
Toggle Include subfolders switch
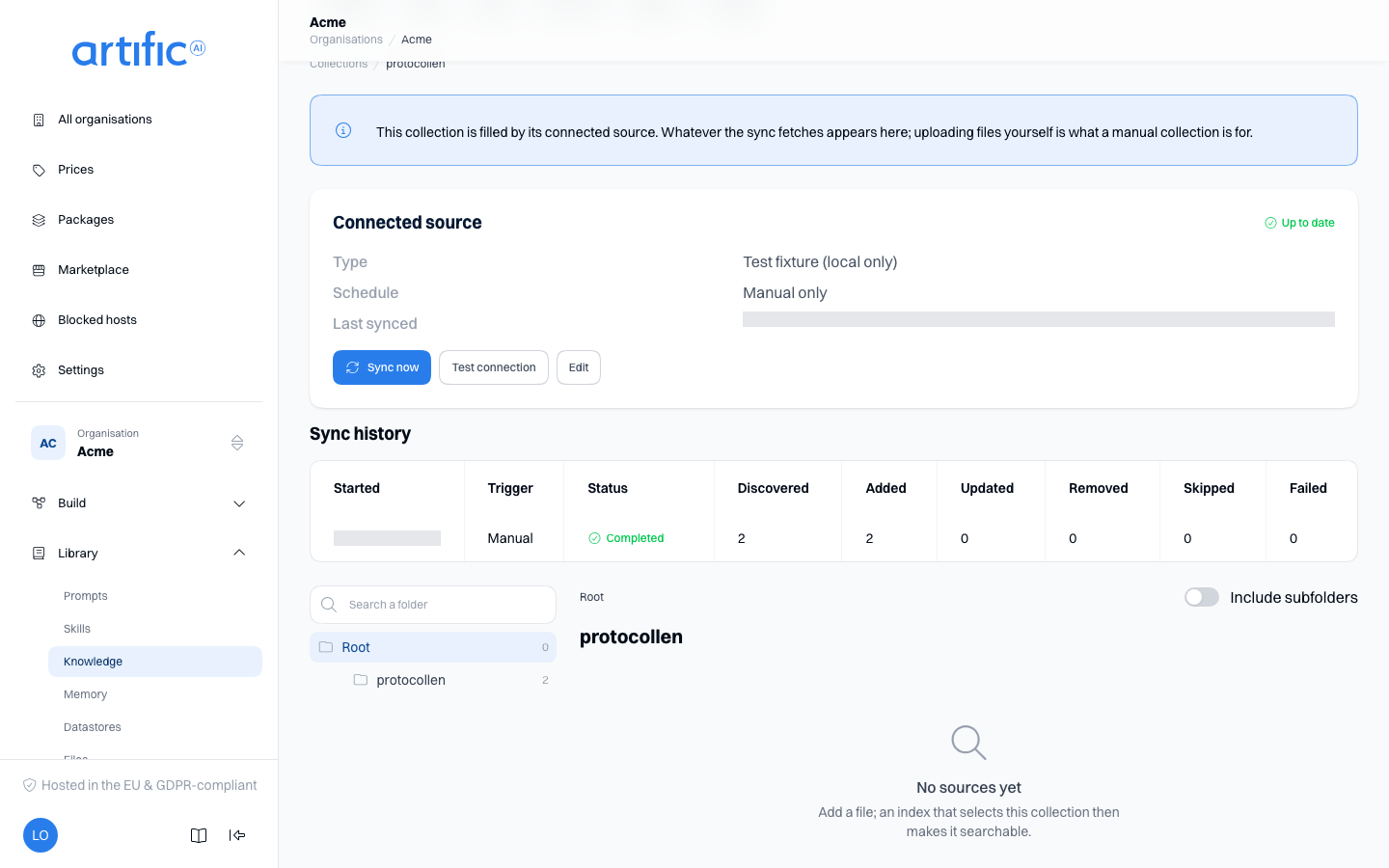click(1202, 597)
